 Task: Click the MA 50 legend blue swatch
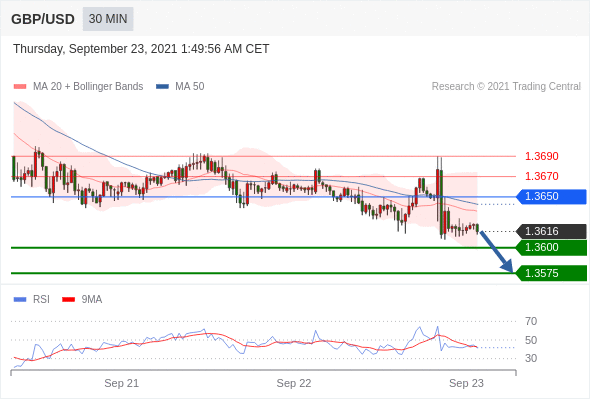(162, 87)
